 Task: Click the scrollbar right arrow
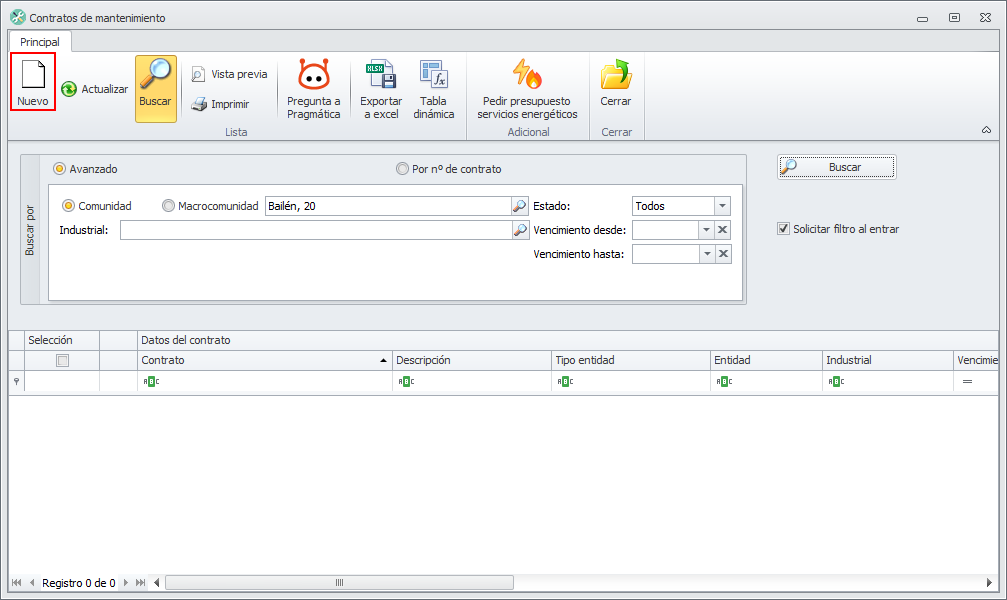point(989,583)
